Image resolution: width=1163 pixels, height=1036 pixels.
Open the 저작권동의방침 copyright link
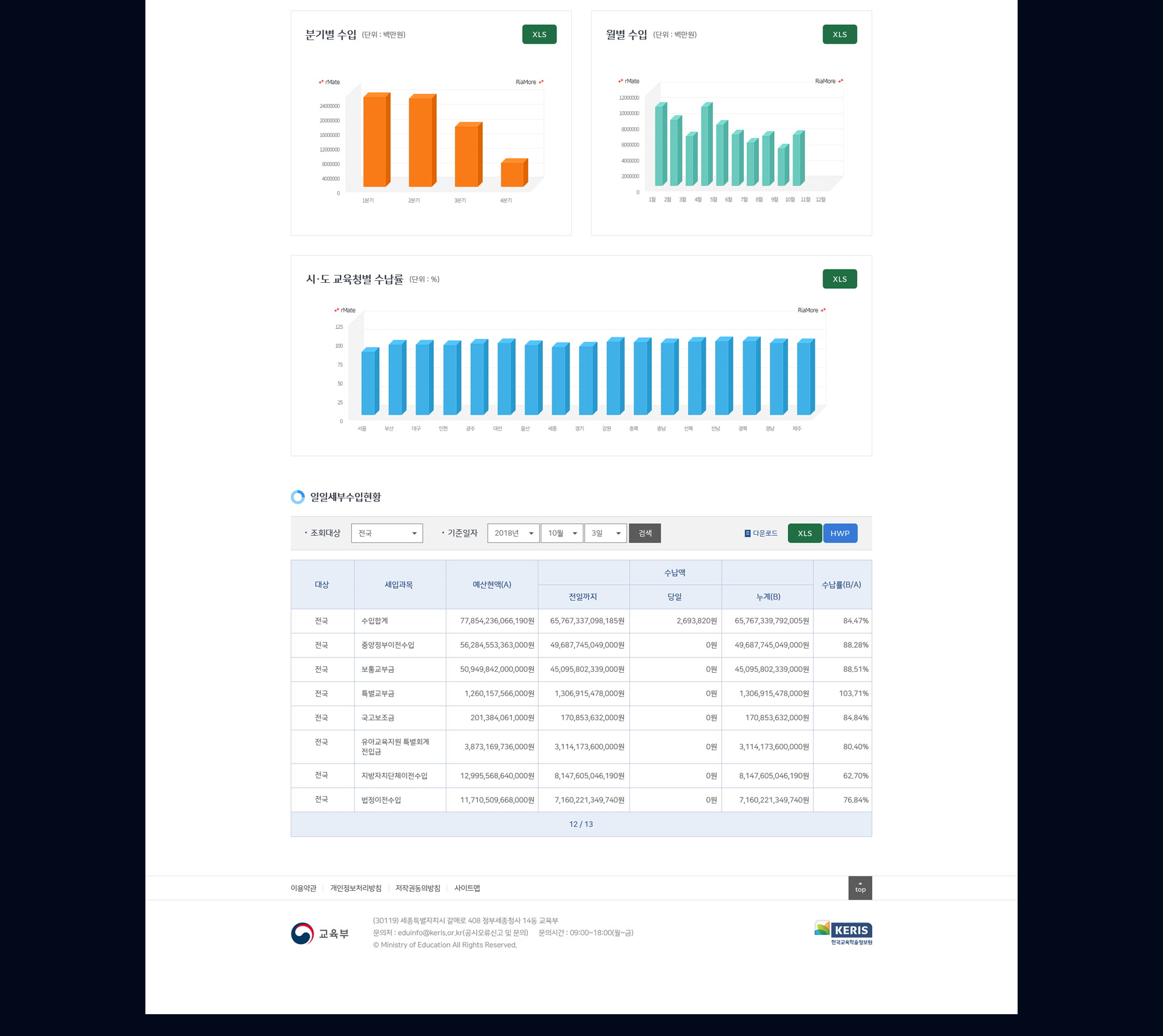point(417,888)
